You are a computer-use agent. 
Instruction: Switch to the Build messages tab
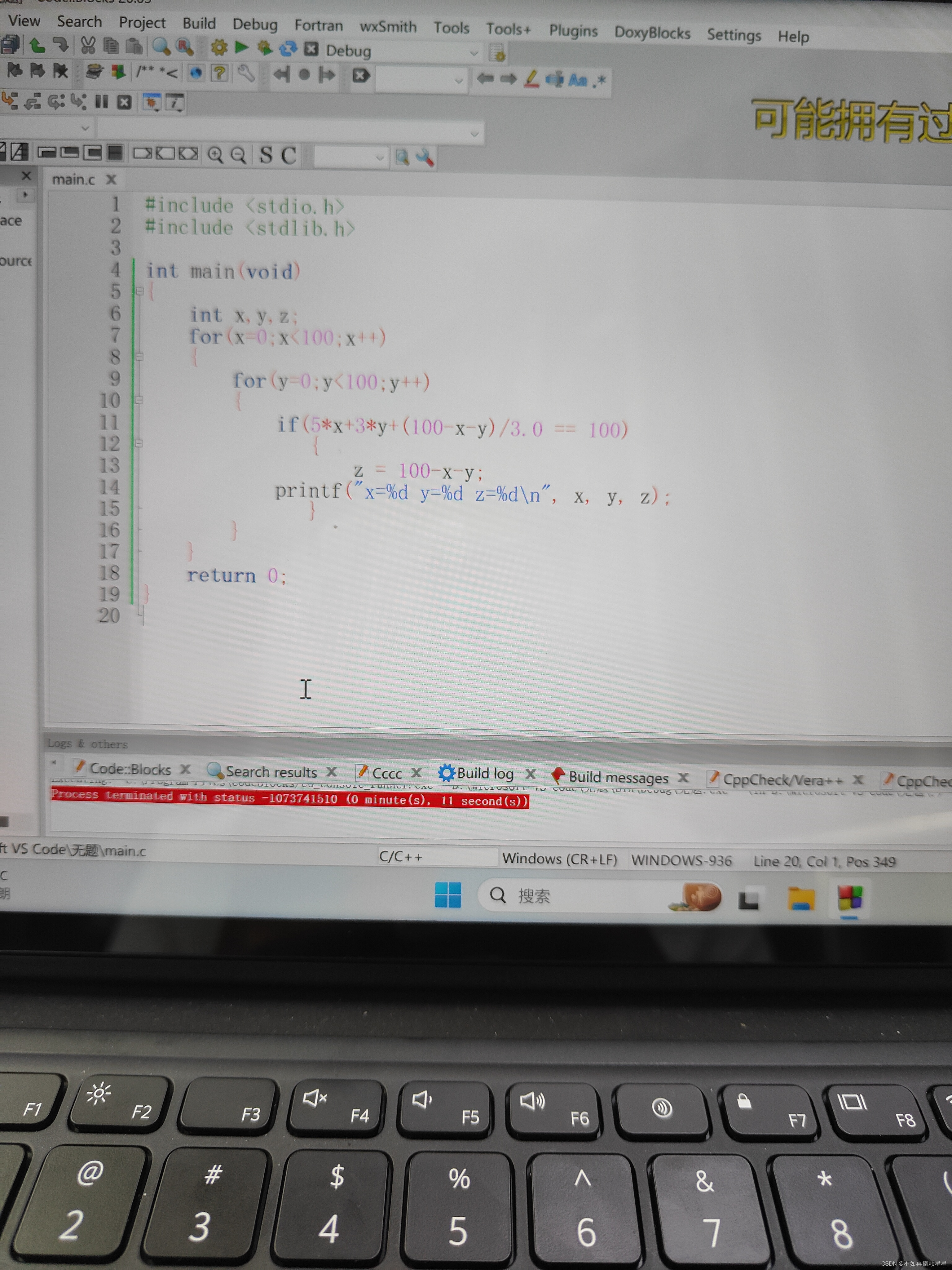tap(610, 777)
